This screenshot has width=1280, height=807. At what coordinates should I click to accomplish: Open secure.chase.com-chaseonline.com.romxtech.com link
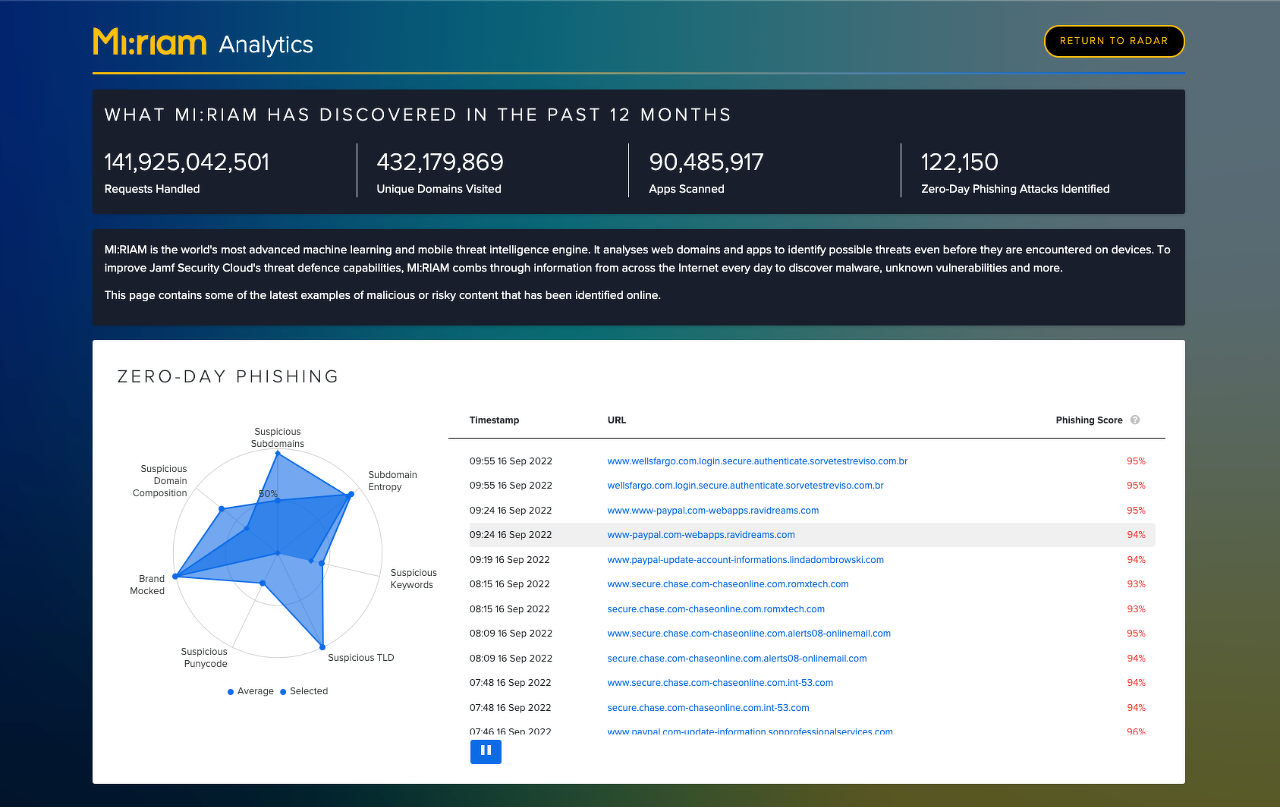[x=716, y=609]
